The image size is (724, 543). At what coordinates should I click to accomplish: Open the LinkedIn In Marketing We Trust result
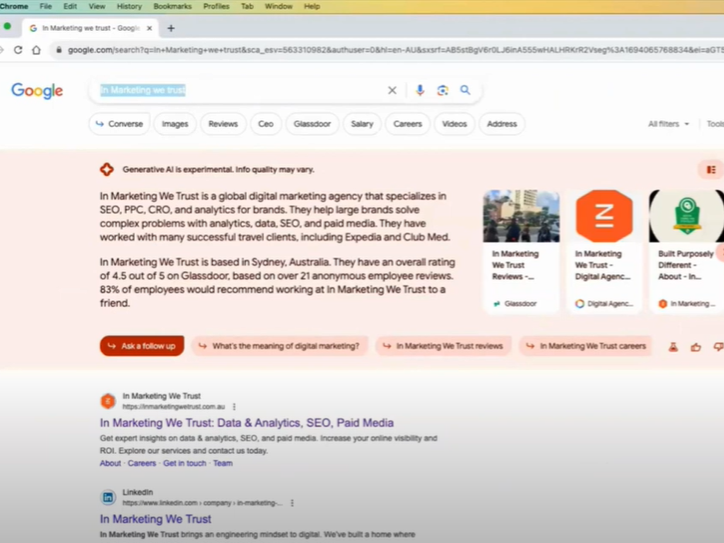pos(156,519)
